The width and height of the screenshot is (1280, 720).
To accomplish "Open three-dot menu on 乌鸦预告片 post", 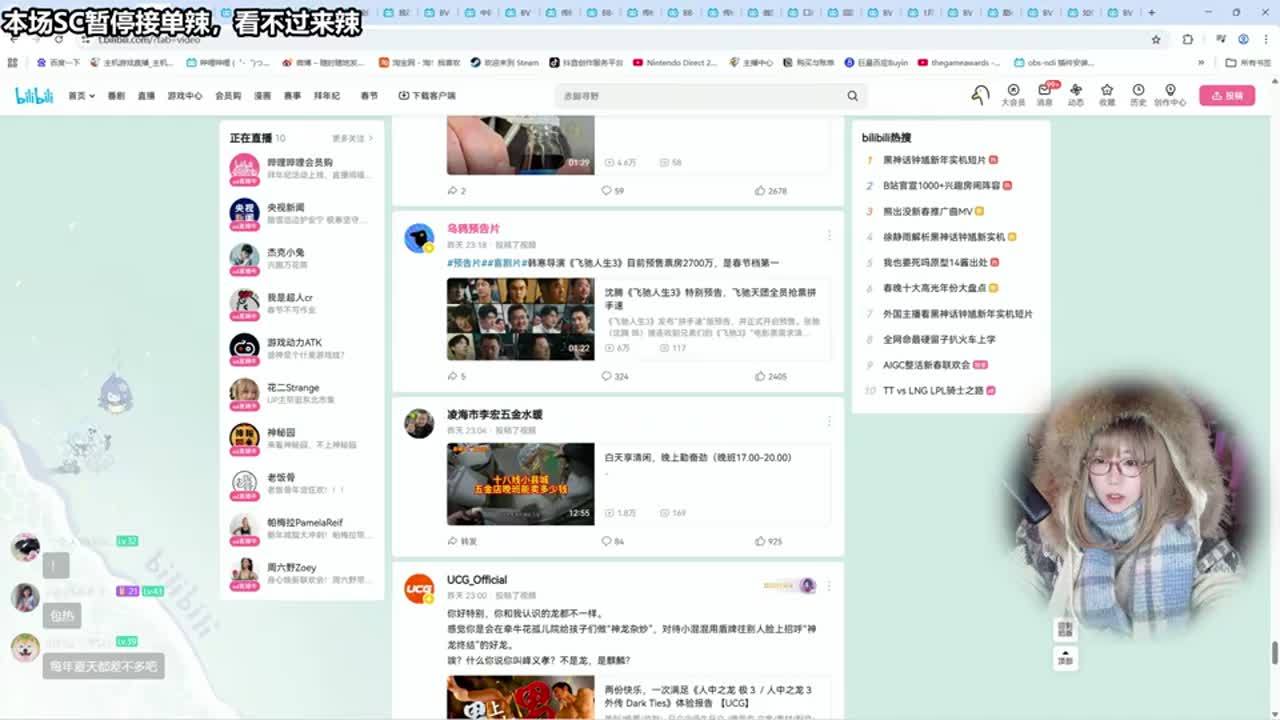I will (x=828, y=235).
